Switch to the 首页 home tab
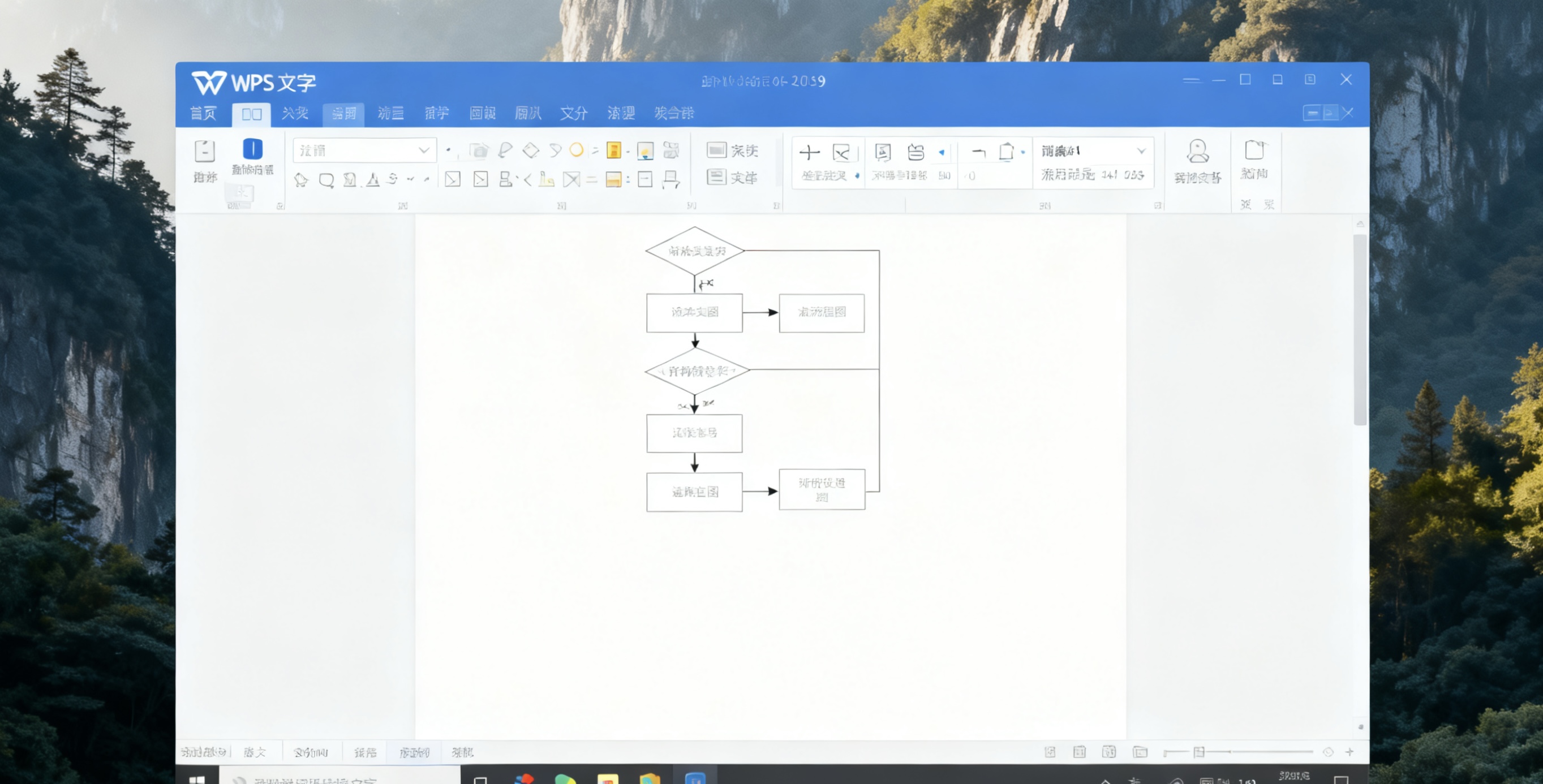Viewport: 1543px width, 784px height. pos(203,113)
